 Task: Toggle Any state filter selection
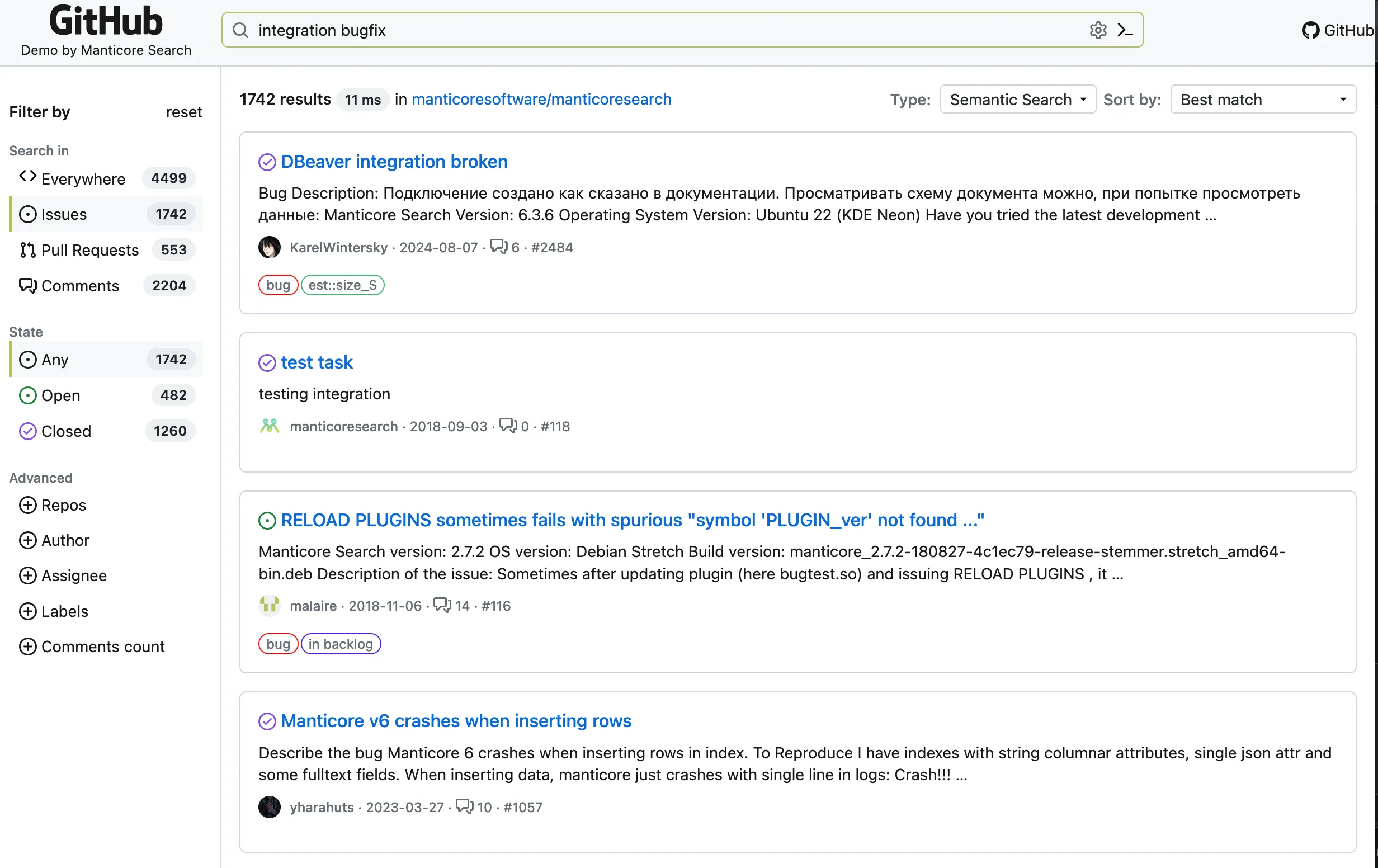pos(55,359)
